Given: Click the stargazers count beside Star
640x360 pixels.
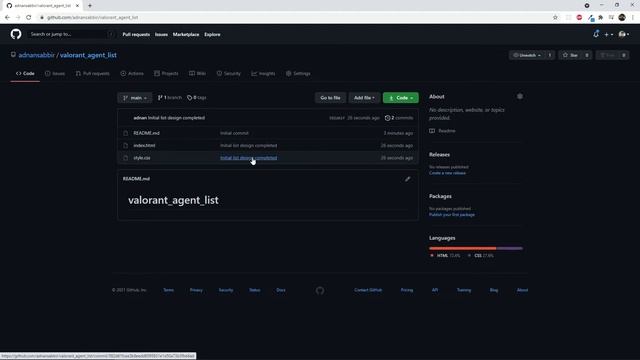Looking at the screenshot, I should pyautogui.click(x=587, y=55).
